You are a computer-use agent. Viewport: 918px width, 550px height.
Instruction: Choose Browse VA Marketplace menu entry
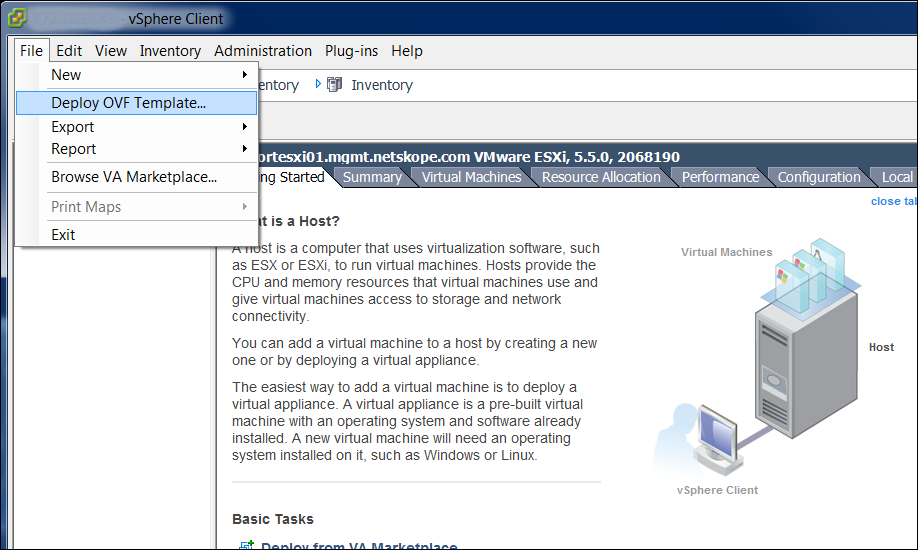136,177
